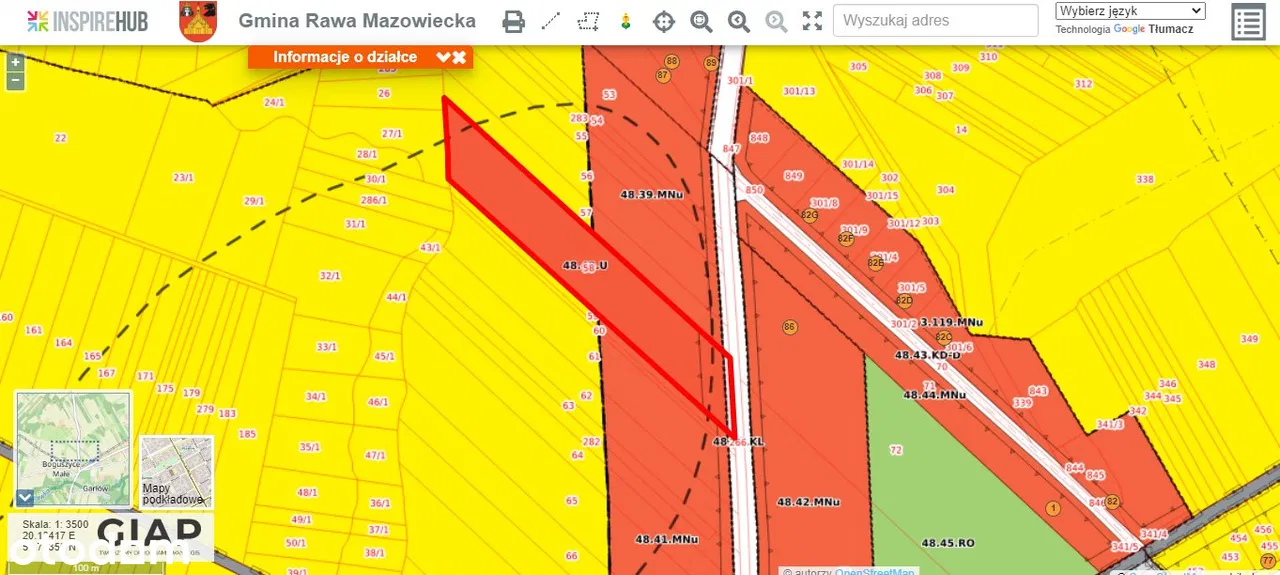Close the Informacje o działce panel
The width and height of the screenshot is (1280, 575).
click(460, 57)
